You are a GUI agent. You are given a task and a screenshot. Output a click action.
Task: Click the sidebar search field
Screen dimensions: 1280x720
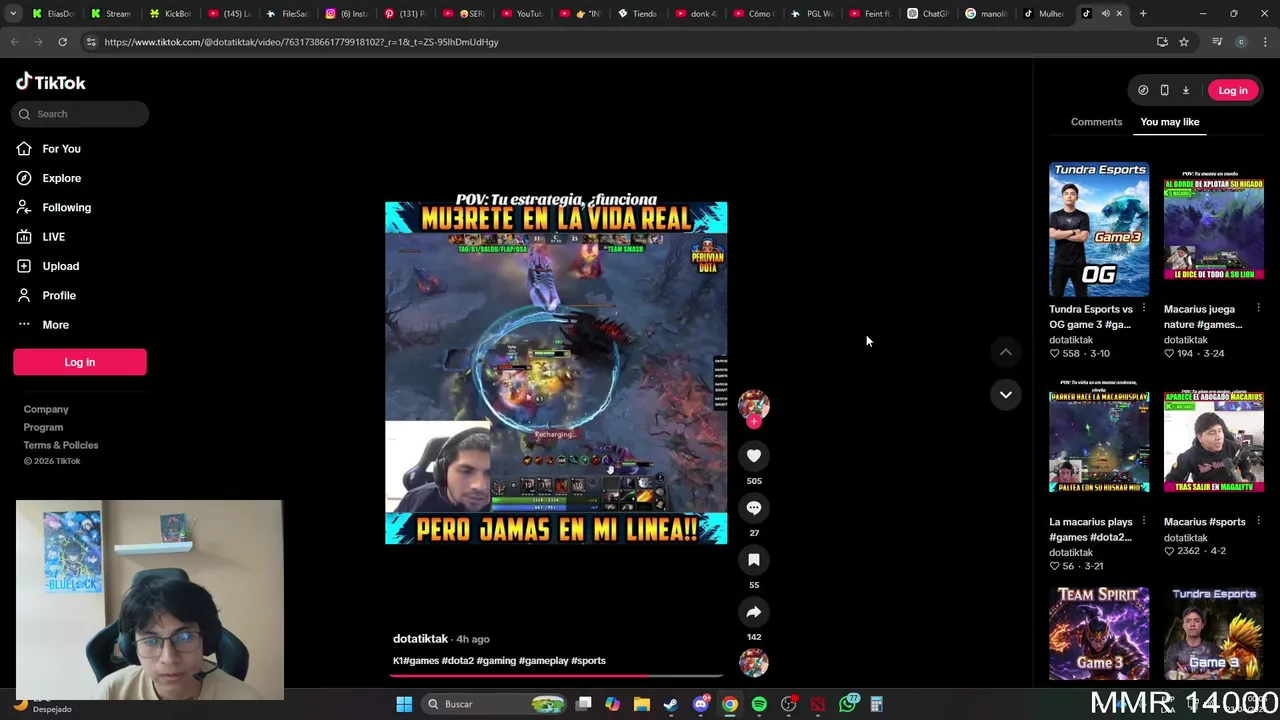[x=80, y=114]
